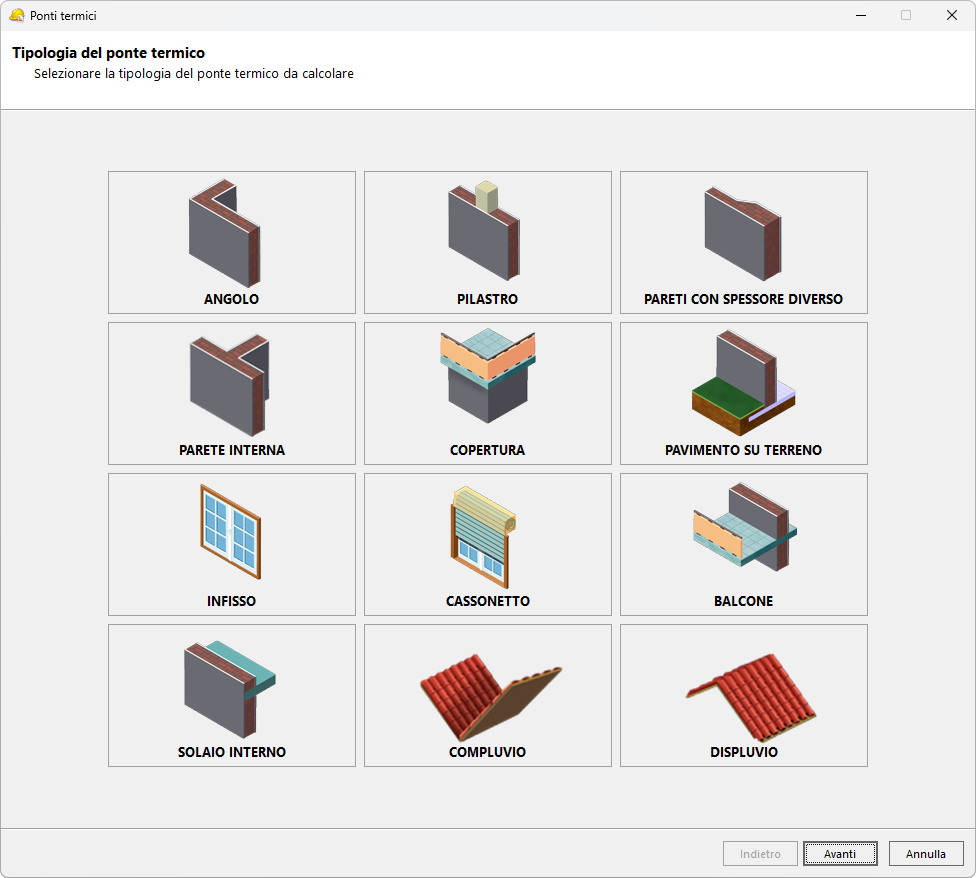
Task: Click the greyed-out Indietro button
Action: tap(760, 854)
